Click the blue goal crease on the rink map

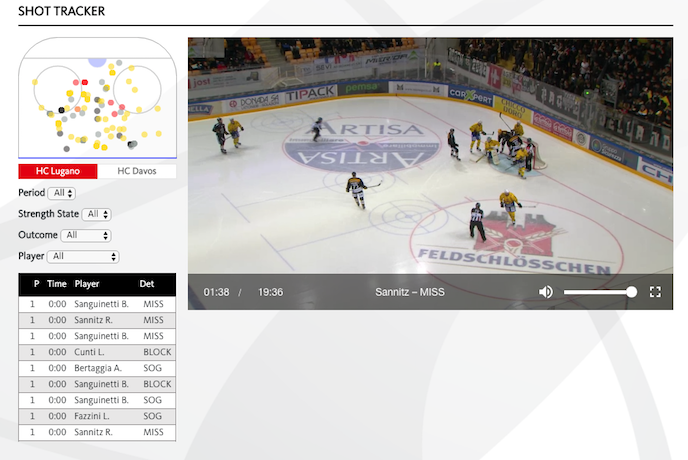pos(97,61)
